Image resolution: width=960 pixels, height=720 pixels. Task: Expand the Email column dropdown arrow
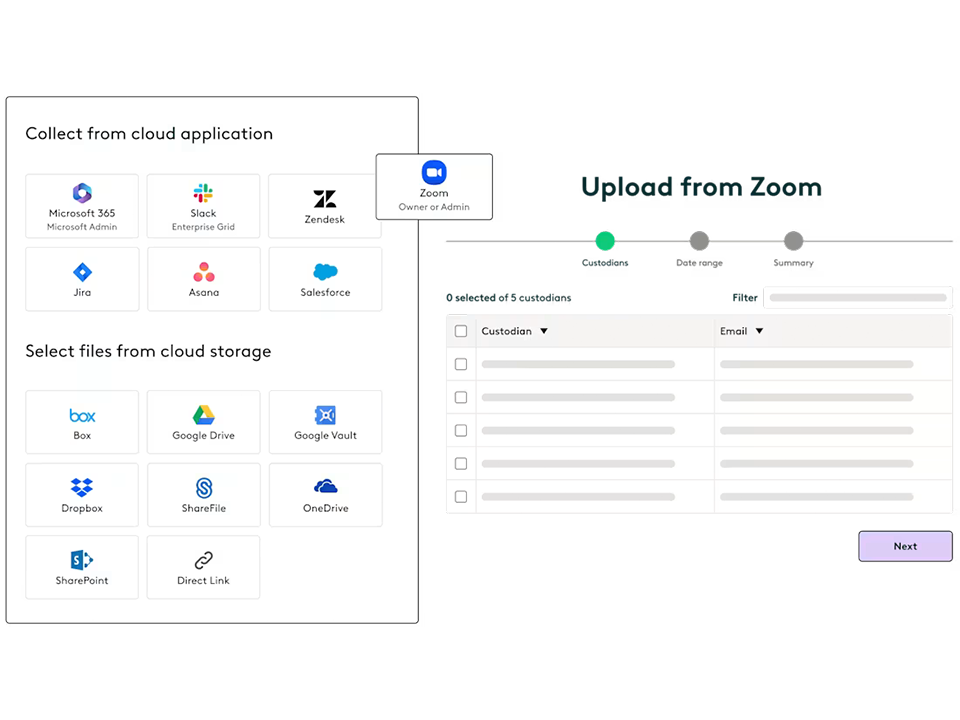click(x=759, y=331)
